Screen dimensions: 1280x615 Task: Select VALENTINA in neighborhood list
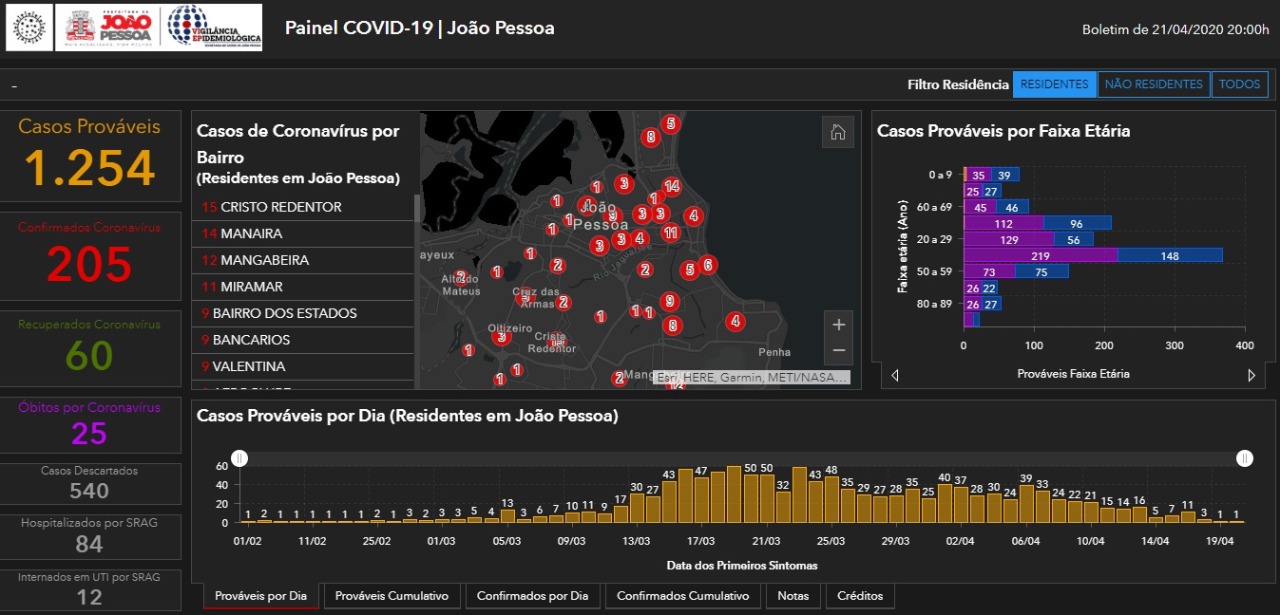click(303, 366)
